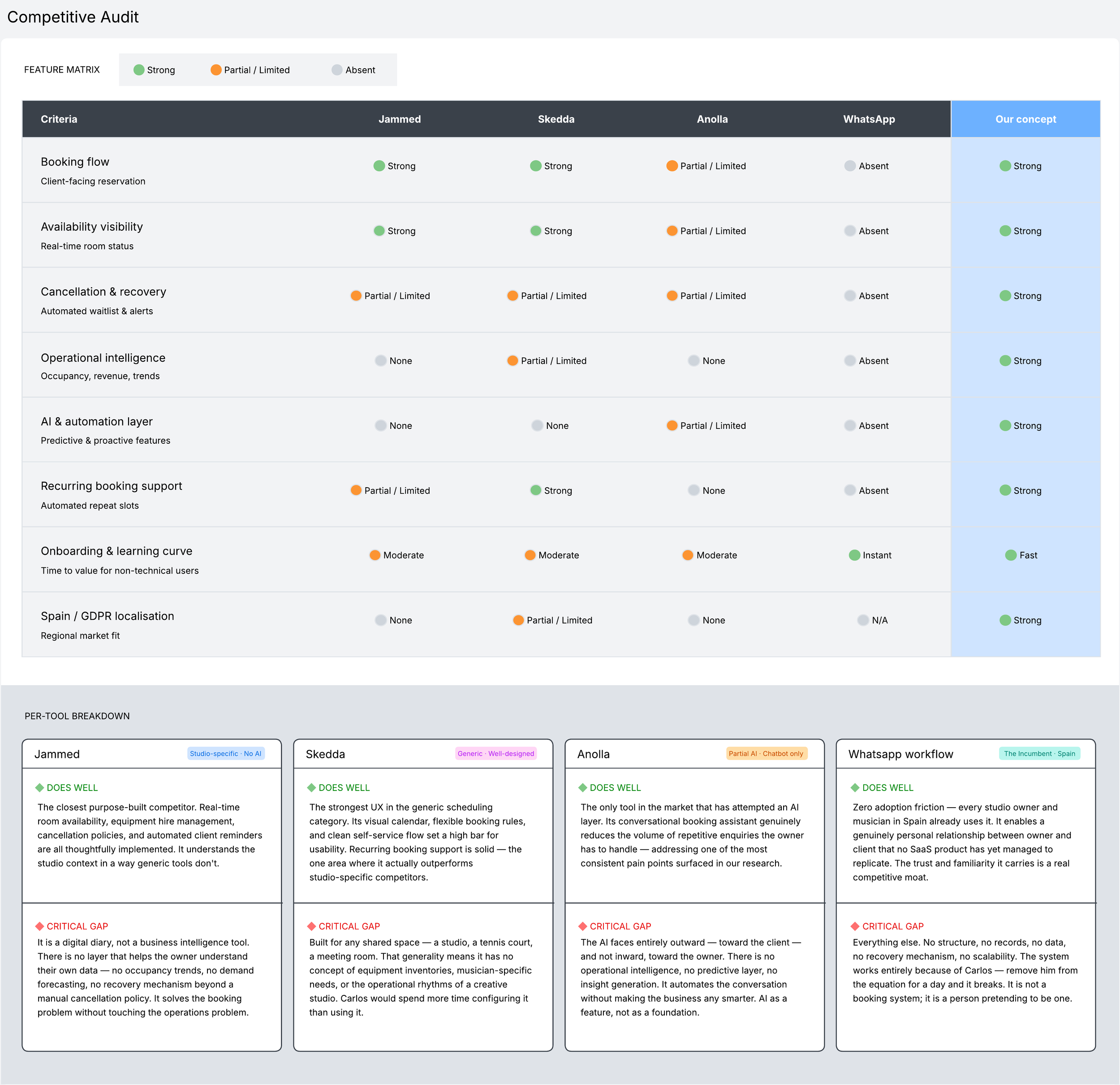Image resolution: width=1120 pixels, height=1085 pixels.
Task: Click red diamond beside CRITICAL GAP in Skedda card
Action: 311,926
